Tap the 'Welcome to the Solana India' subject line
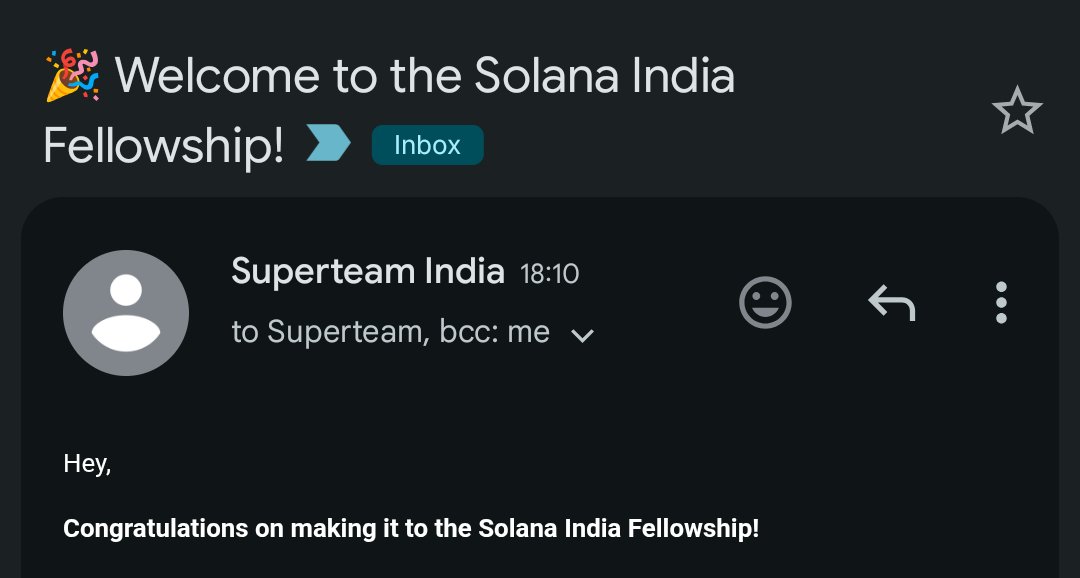Screen dimensions: 1080x578 pyautogui.click(x=425, y=76)
